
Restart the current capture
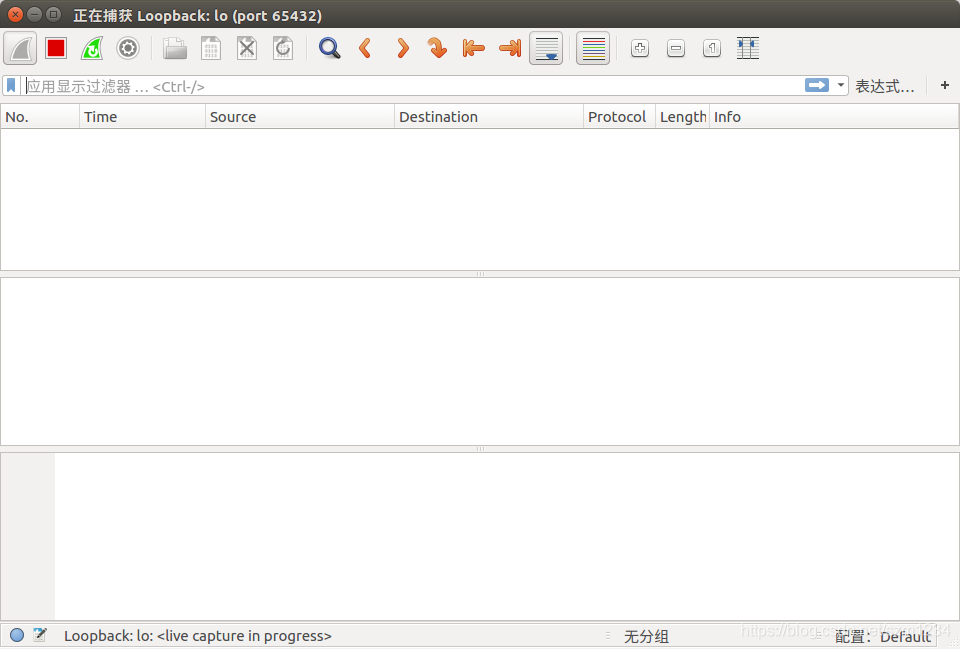tap(91, 48)
